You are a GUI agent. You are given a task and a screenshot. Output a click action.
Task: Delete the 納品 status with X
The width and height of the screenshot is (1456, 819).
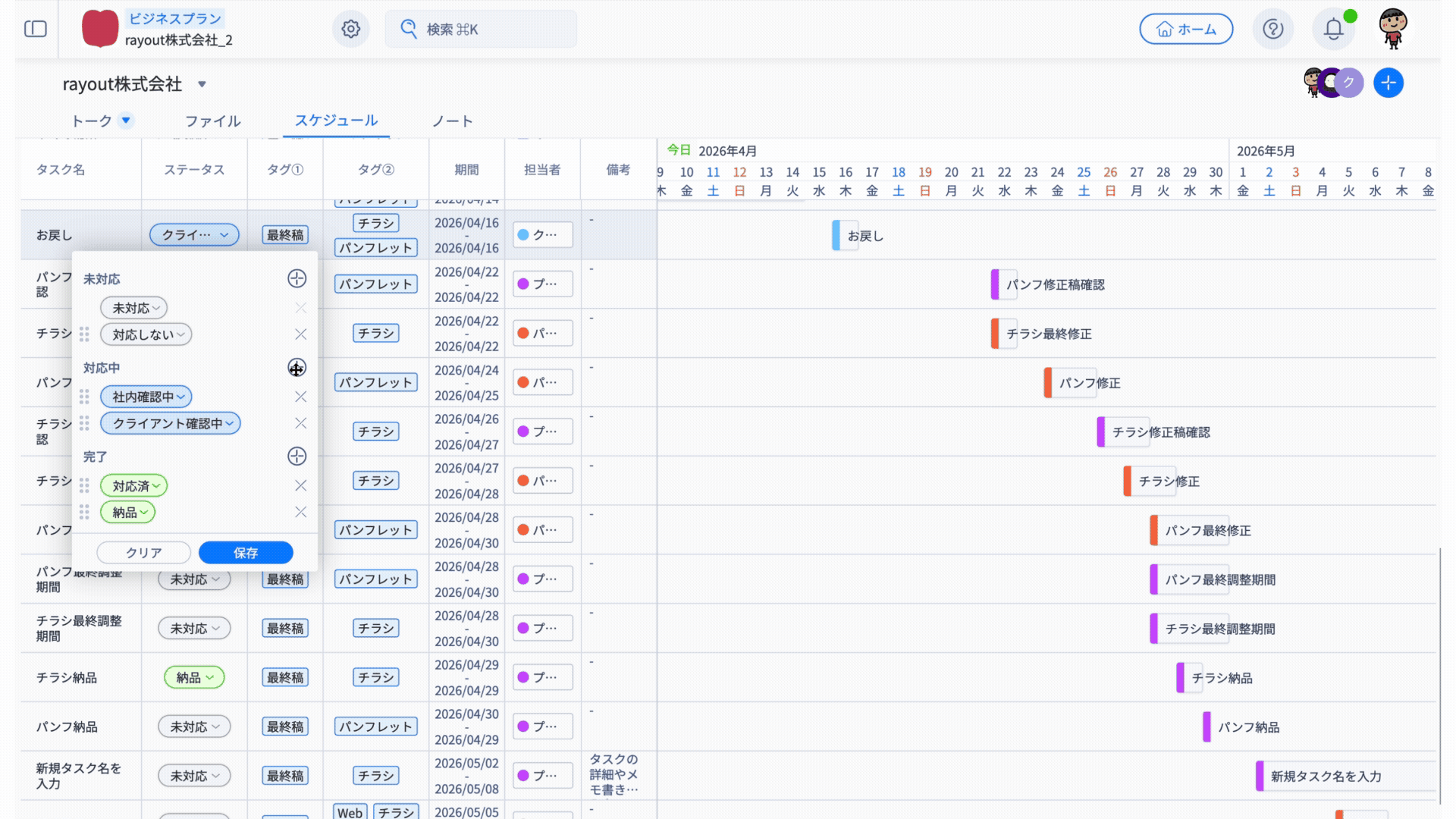click(x=300, y=512)
